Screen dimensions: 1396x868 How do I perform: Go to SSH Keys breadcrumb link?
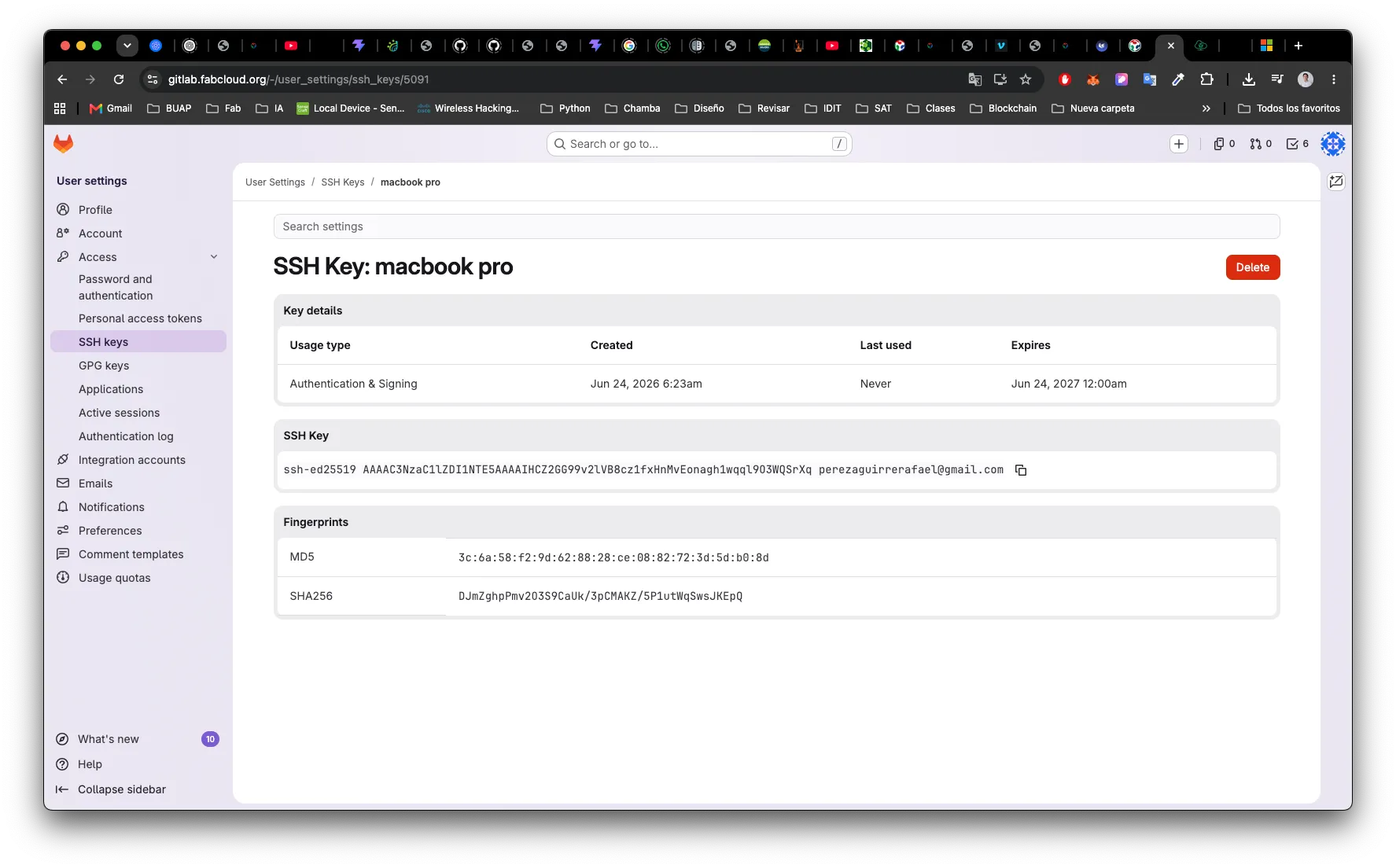342,182
